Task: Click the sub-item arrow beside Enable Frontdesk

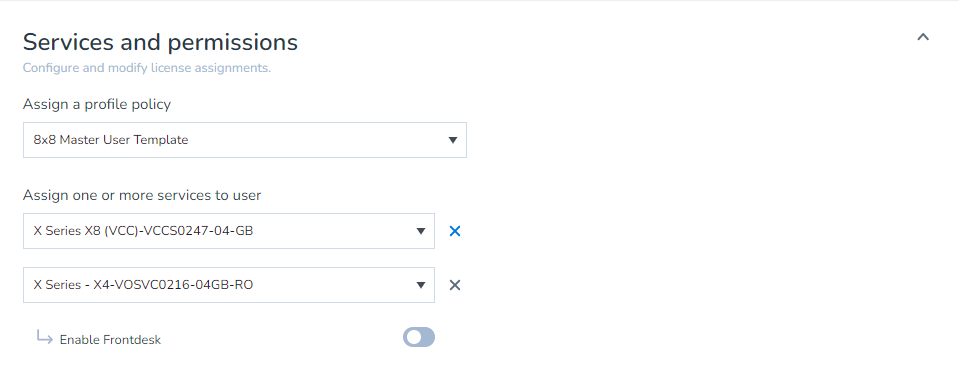Action: (x=44, y=337)
